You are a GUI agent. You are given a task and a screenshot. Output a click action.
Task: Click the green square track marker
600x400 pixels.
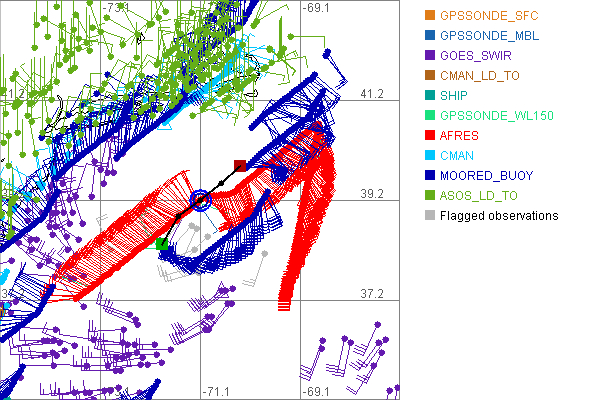(161, 242)
